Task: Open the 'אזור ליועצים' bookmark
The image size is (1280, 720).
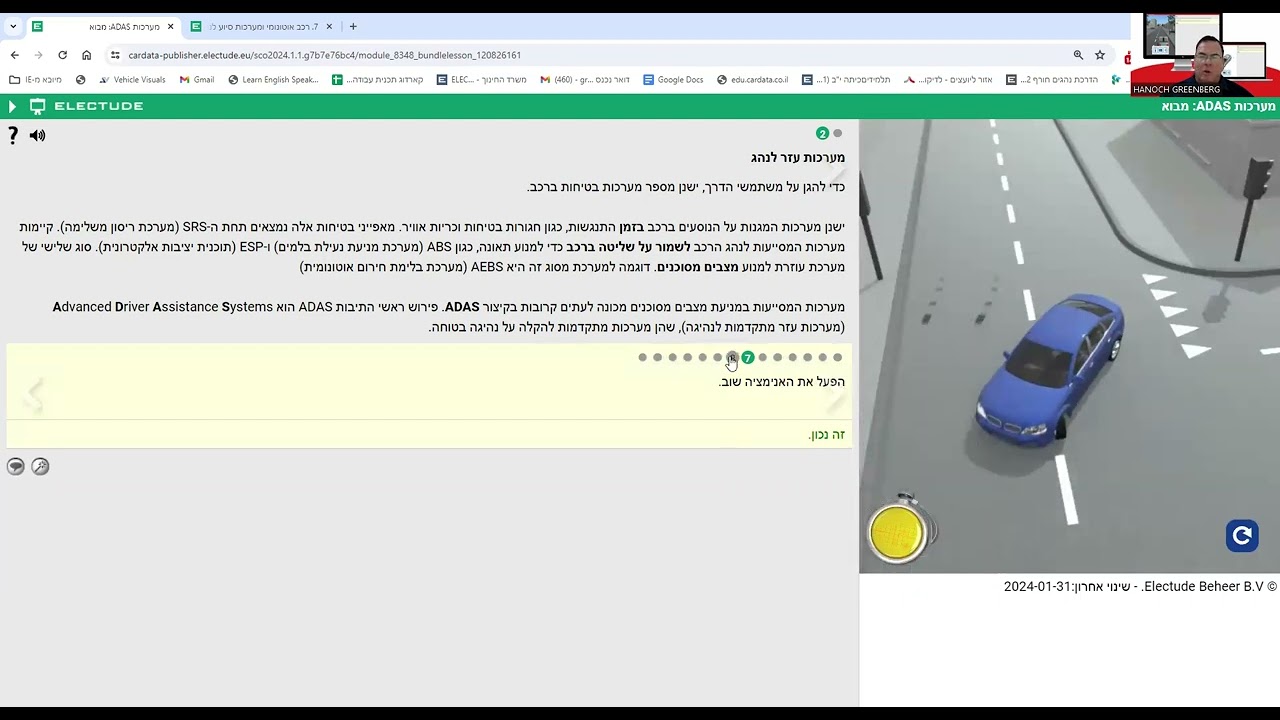Action: coord(948,80)
